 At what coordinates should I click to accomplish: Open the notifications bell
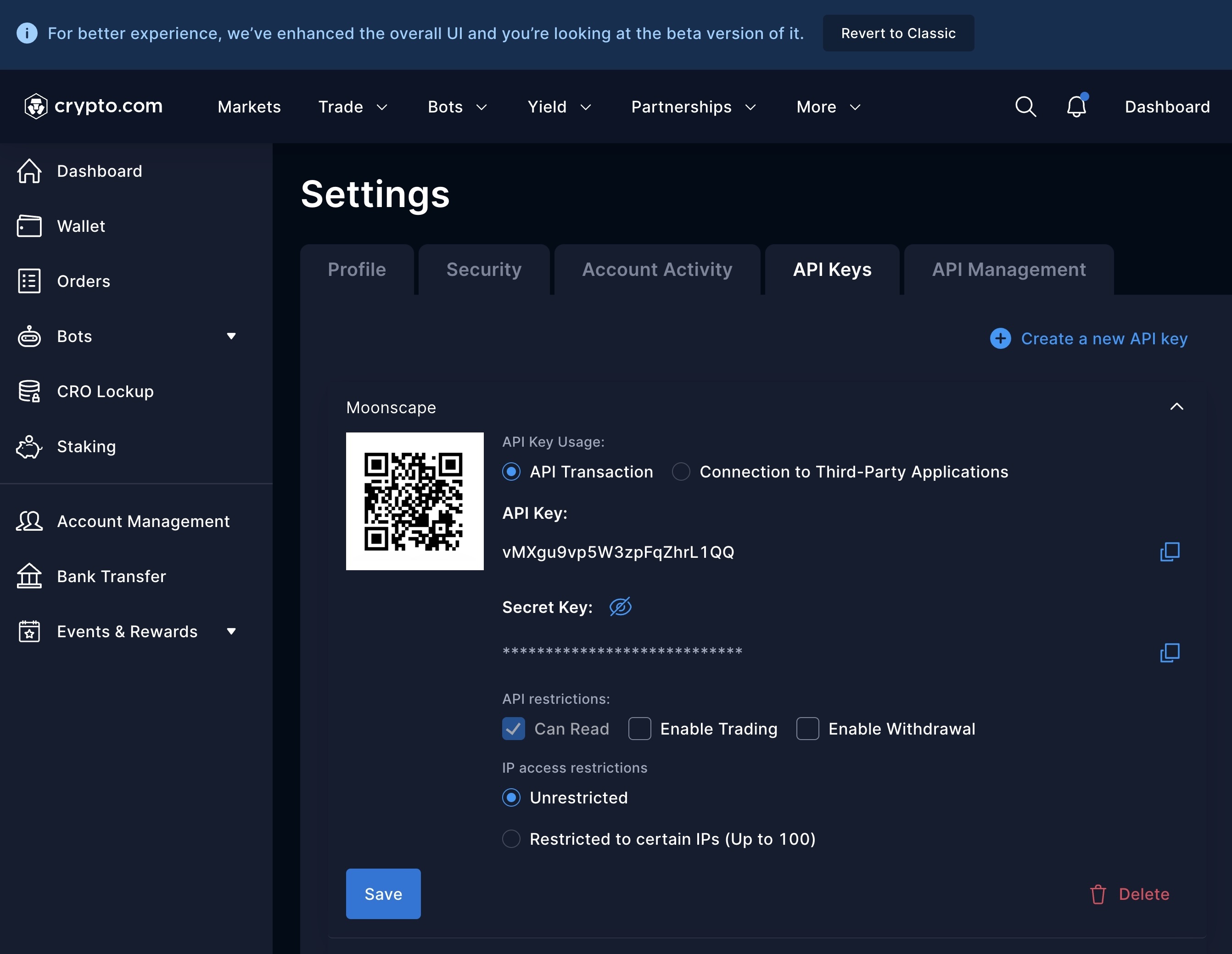coord(1076,106)
